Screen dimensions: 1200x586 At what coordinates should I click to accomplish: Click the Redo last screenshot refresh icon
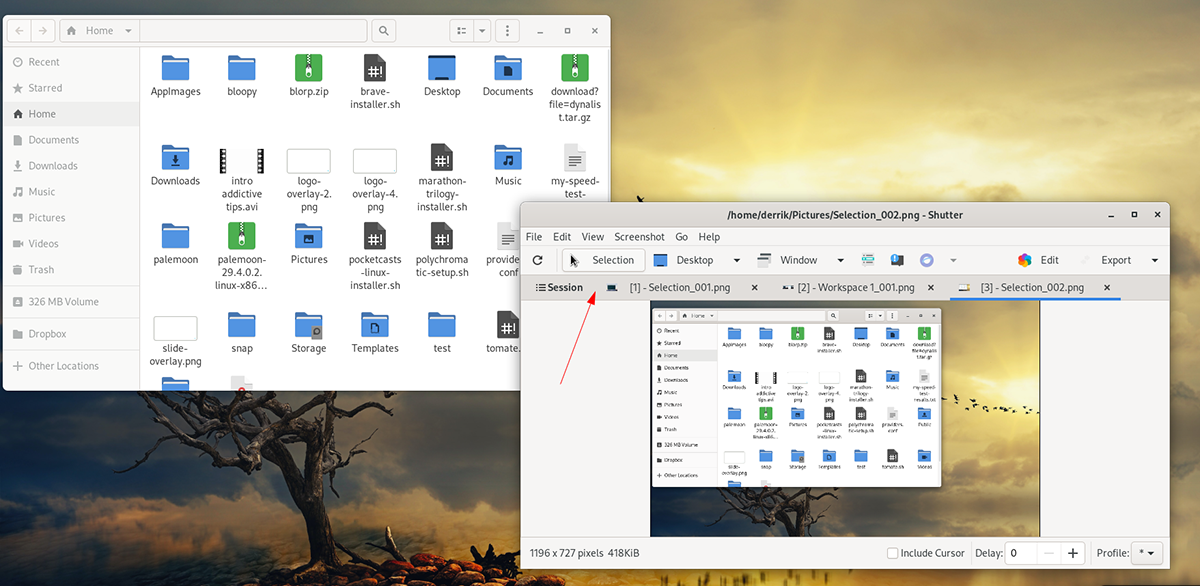[x=537, y=260]
